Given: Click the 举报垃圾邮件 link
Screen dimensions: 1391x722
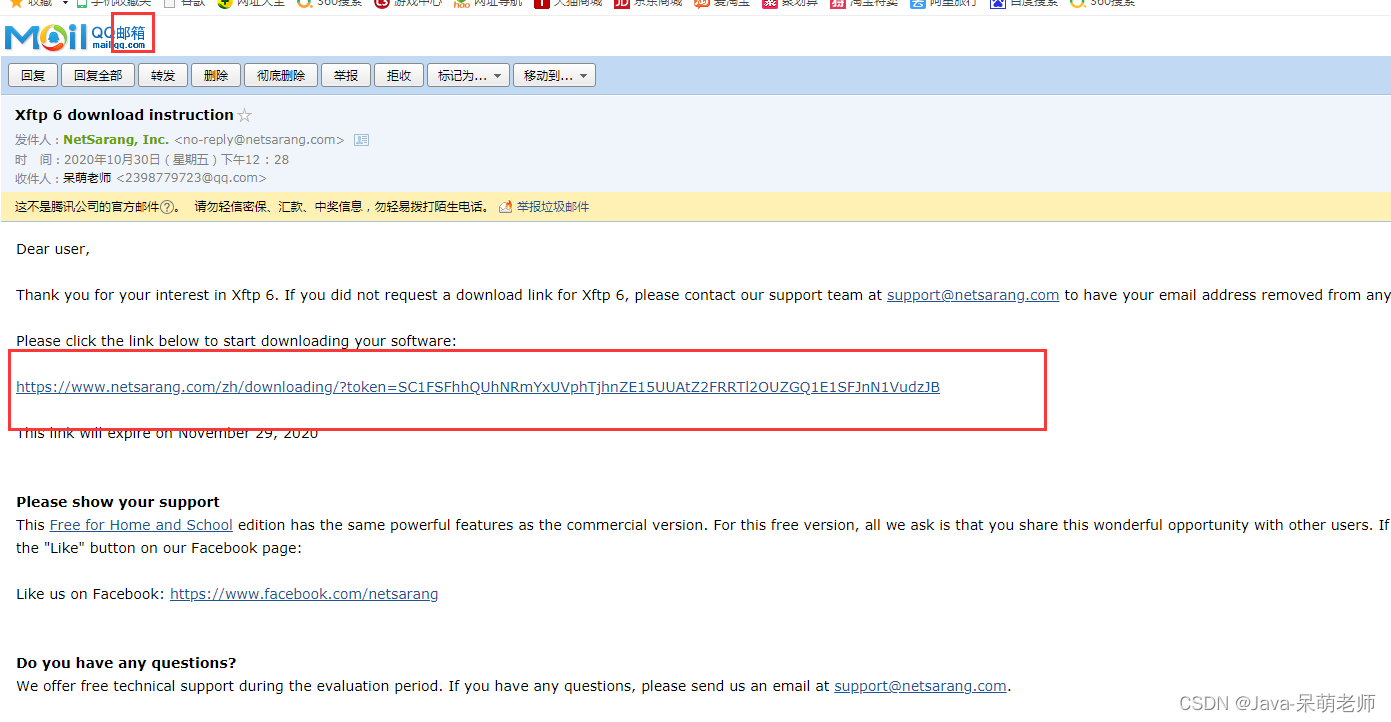Looking at the screenshot, I should point(553,207).
